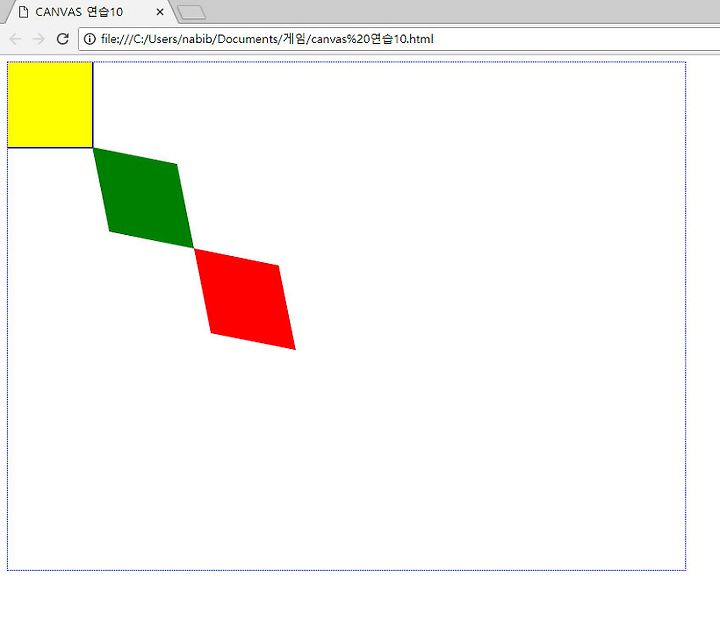
Task: Click the browser back arrow
Action: pos(15,39)
